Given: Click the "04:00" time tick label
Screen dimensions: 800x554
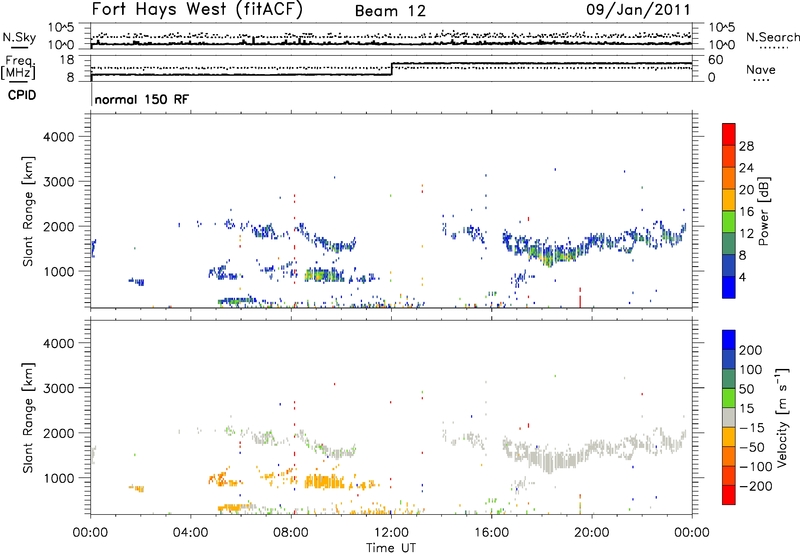Looking at the screenshot, I should click(x=190, y=533).
